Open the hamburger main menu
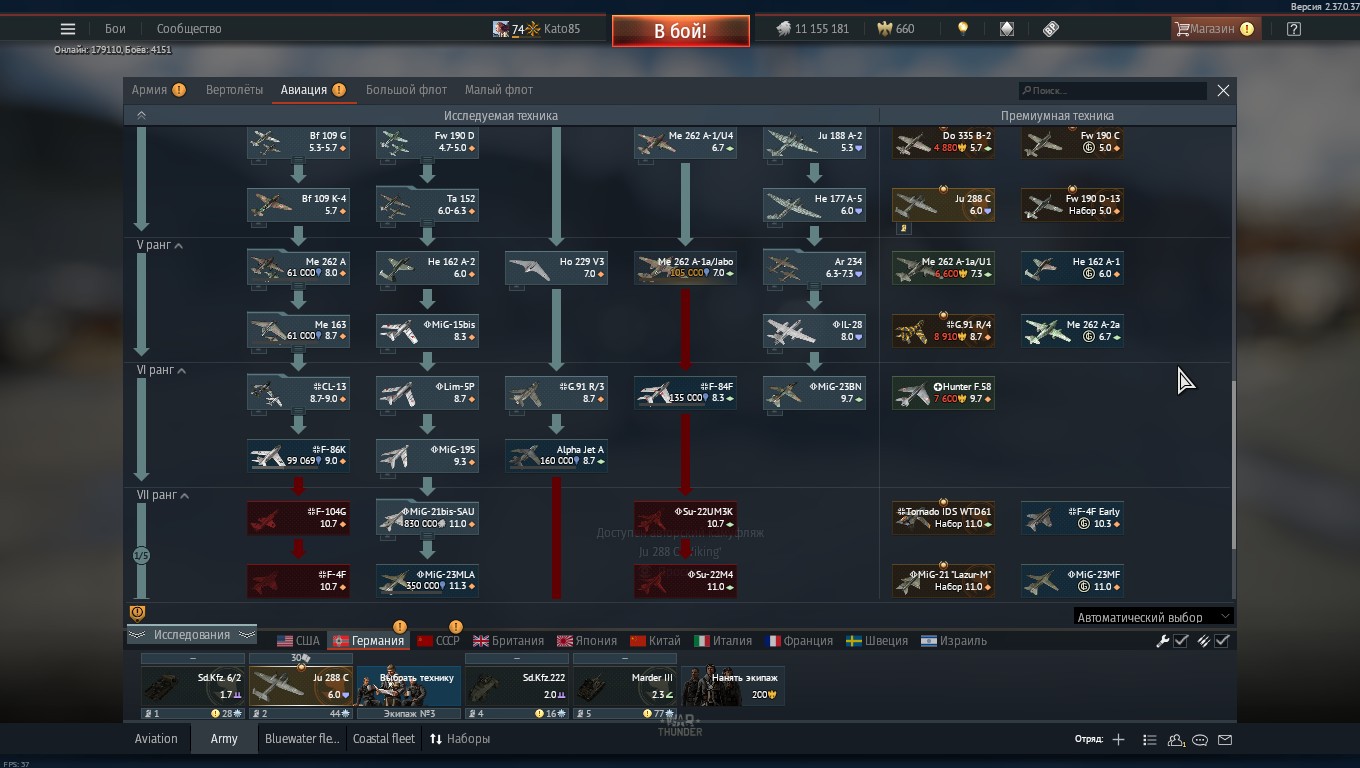 tap(67, 29)
